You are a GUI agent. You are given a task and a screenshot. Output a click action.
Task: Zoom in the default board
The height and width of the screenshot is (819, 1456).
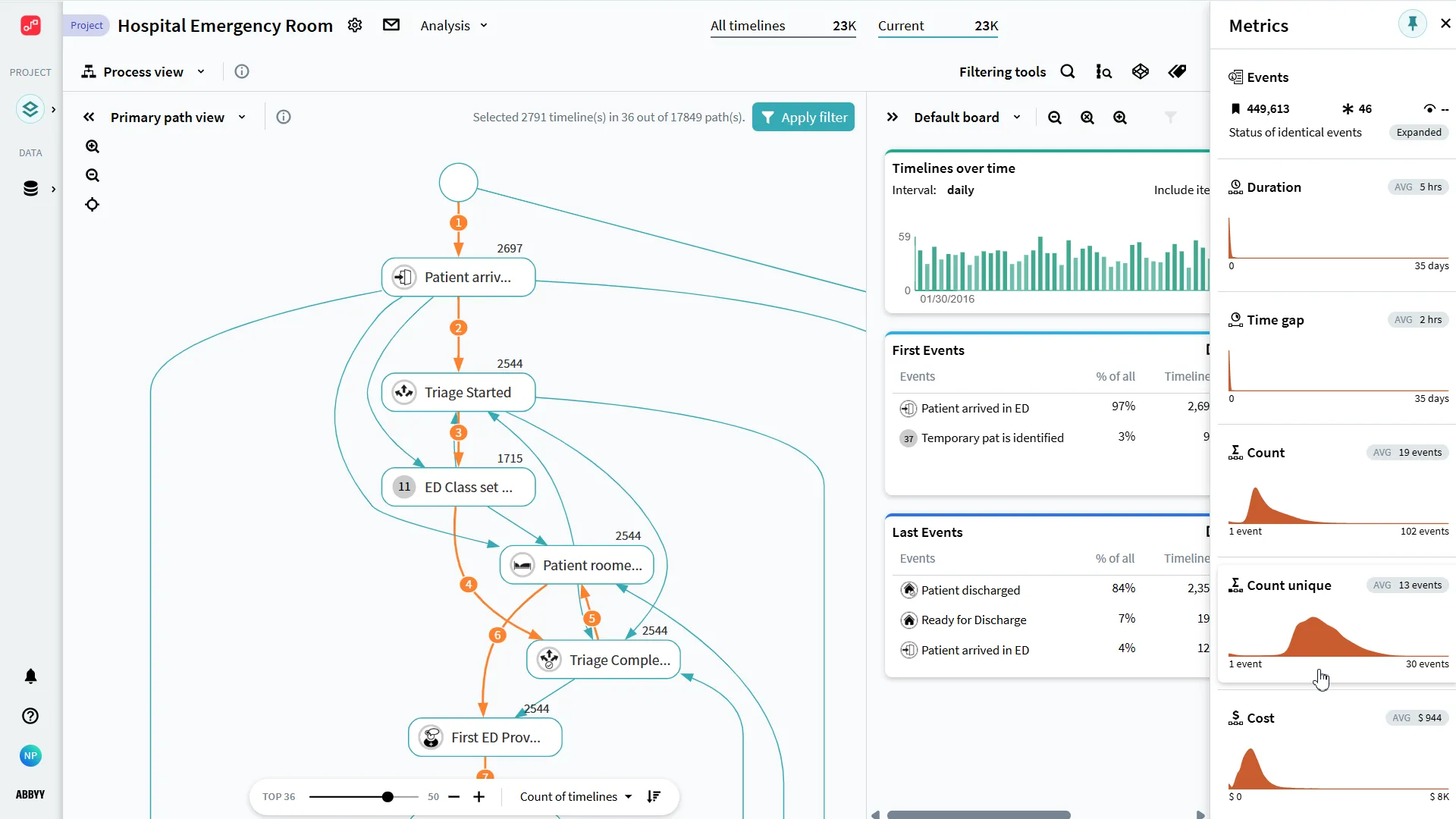(x=1120, y=118)
